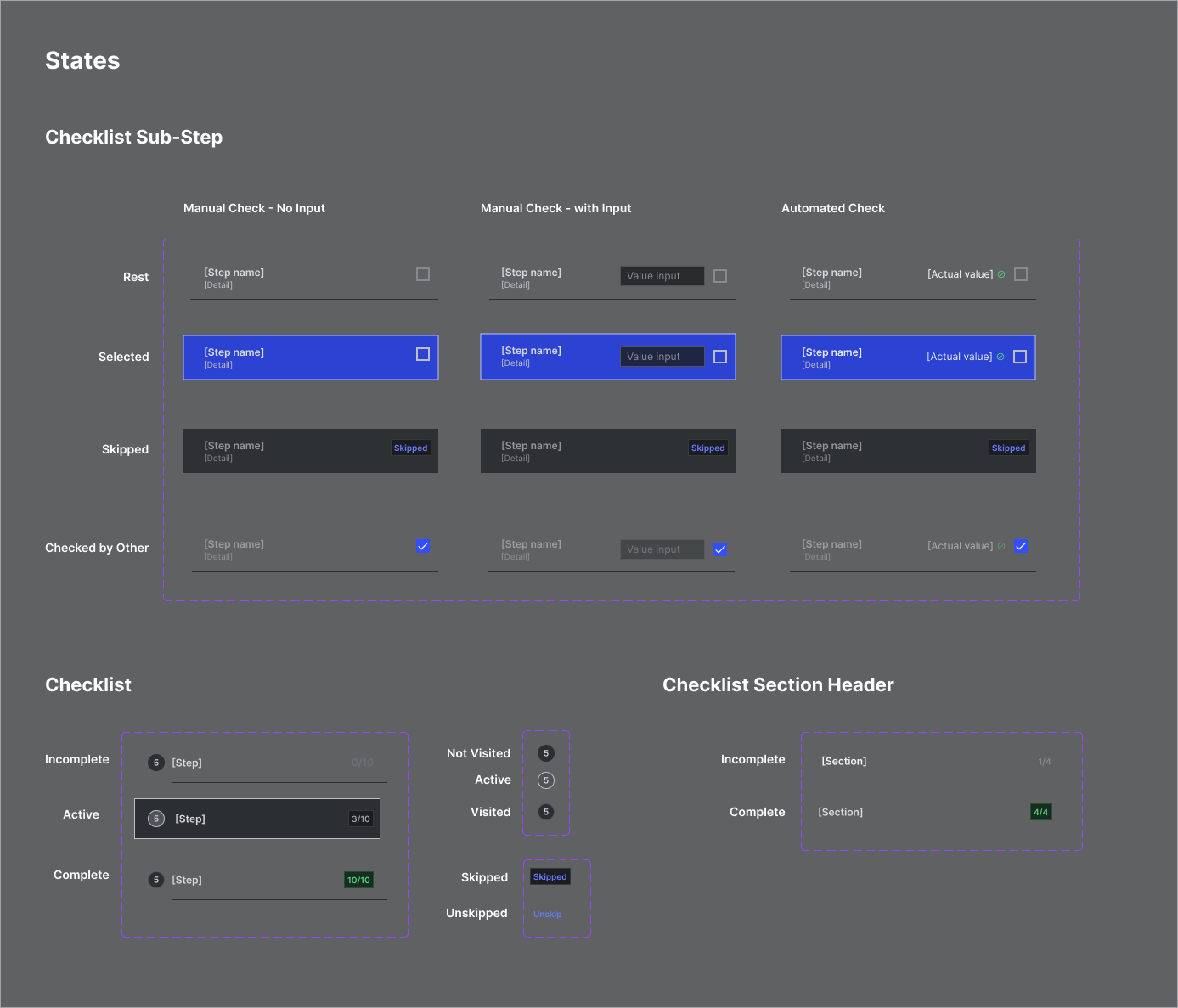Screen dimensions: 1178x1008
Task: Click the 3/10 progress badge in Active step
Action: click(361, 819)
